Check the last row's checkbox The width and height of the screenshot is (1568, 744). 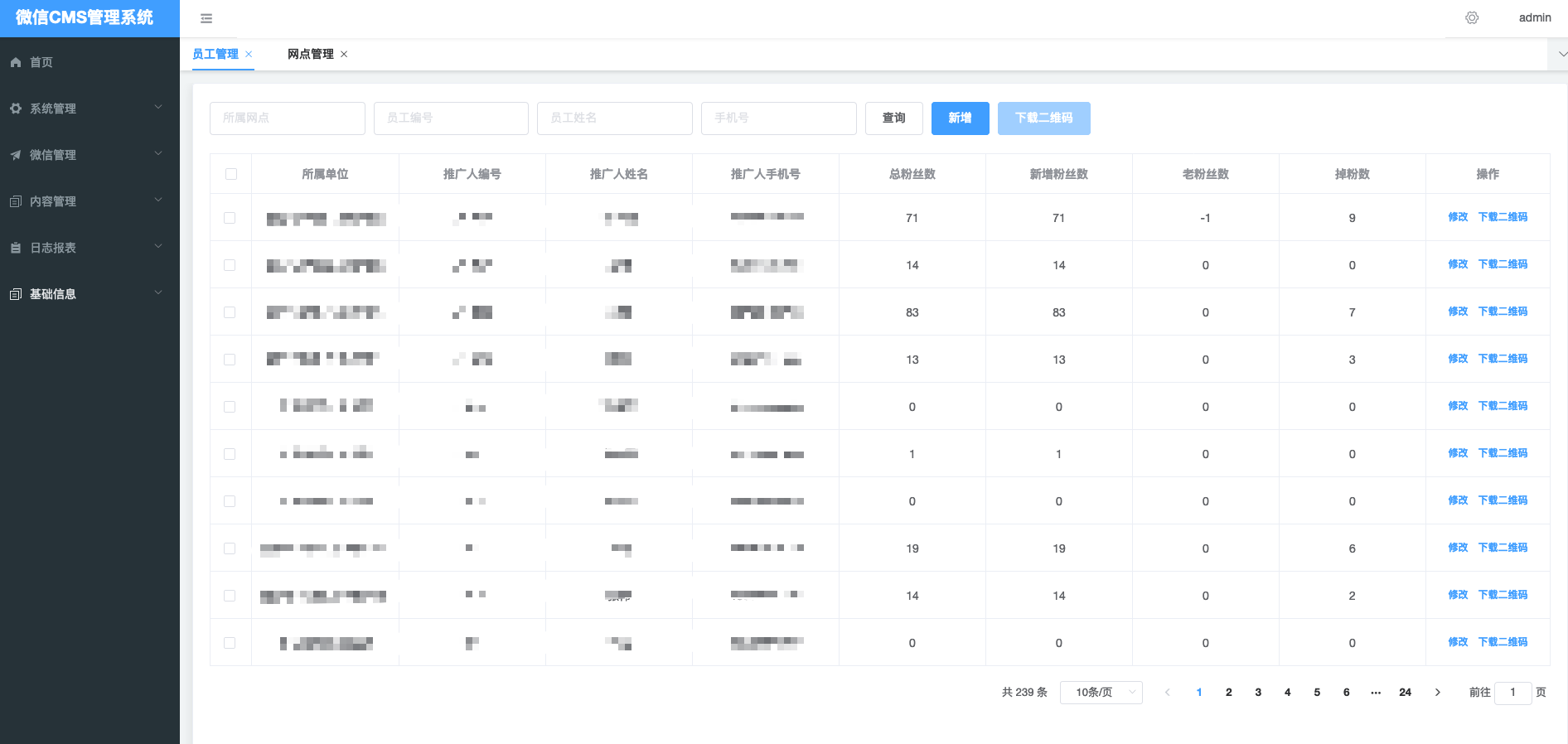(x=230, y=643)
